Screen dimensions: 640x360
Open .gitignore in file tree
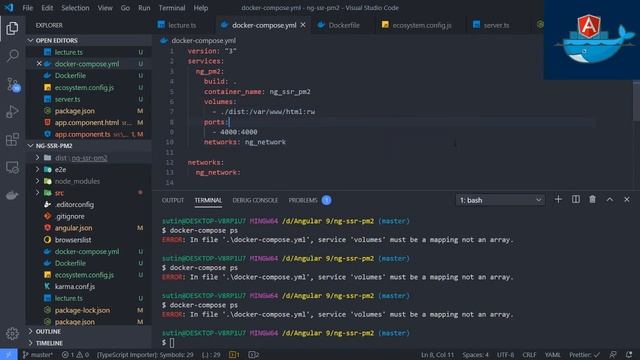click(x=89, y=216)
